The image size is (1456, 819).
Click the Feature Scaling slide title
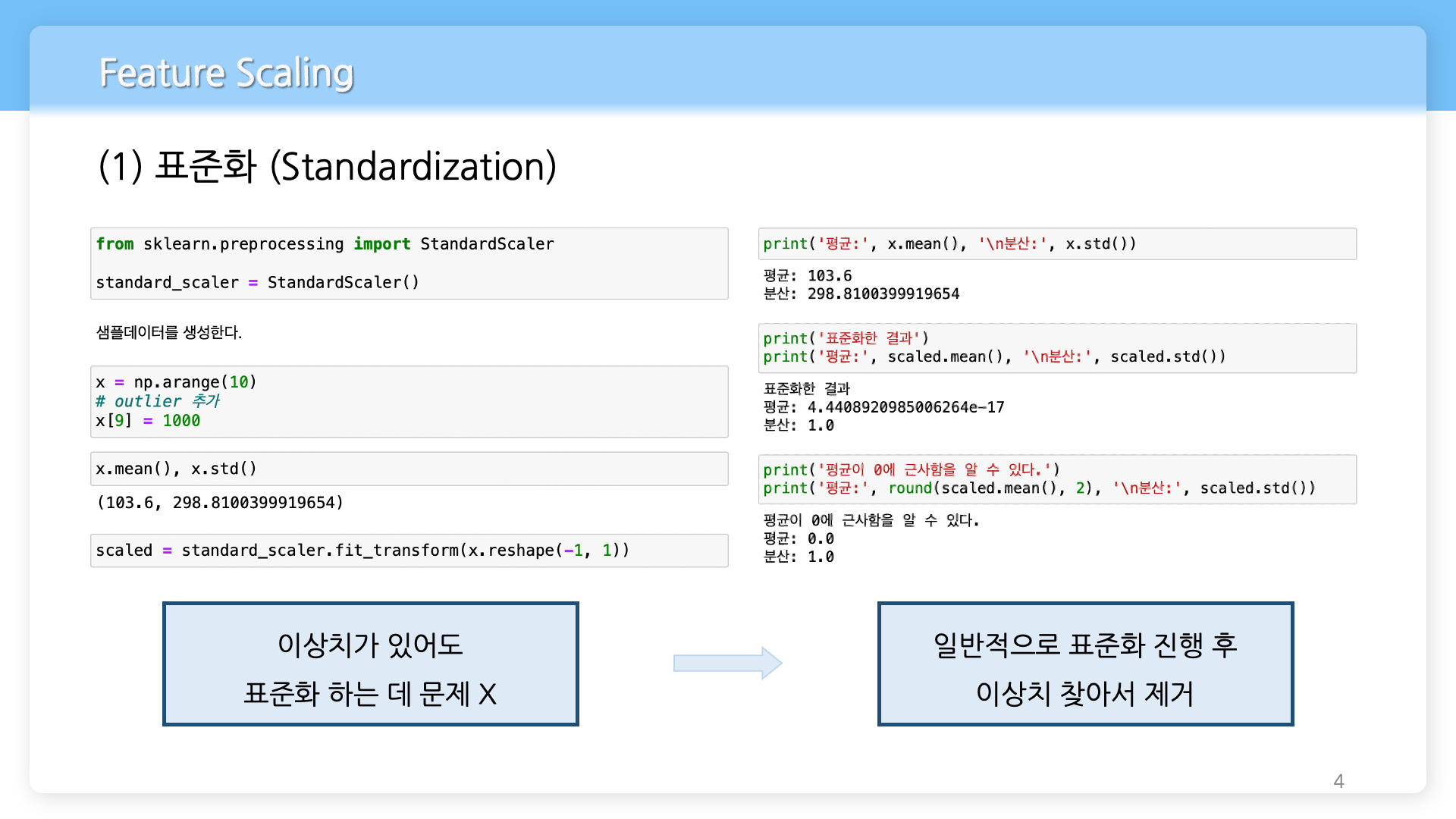tap(226, 74)
